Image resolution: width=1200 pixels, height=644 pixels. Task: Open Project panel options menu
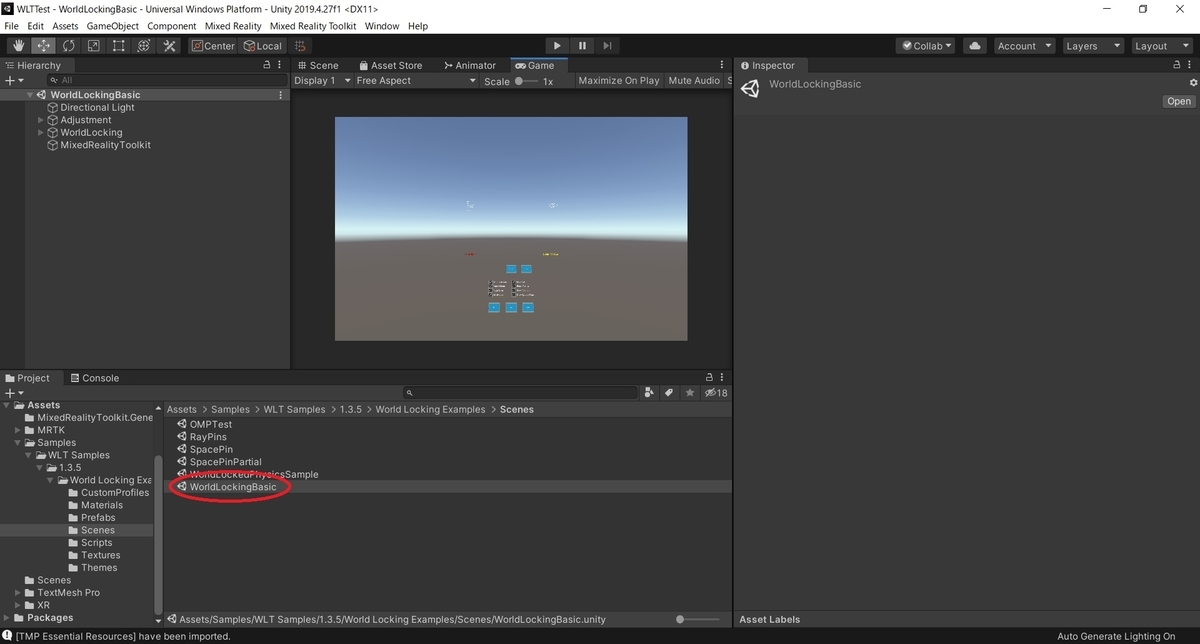(724, 378)
